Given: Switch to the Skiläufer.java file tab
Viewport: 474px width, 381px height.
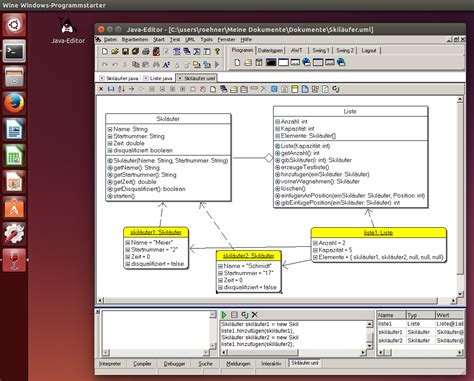Looking at the screenshot, I should tap(119, 78).
